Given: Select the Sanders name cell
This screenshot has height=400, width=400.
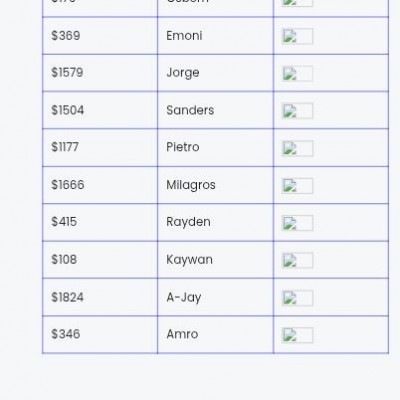Looking at the screenshot, I should coord(215,110).
